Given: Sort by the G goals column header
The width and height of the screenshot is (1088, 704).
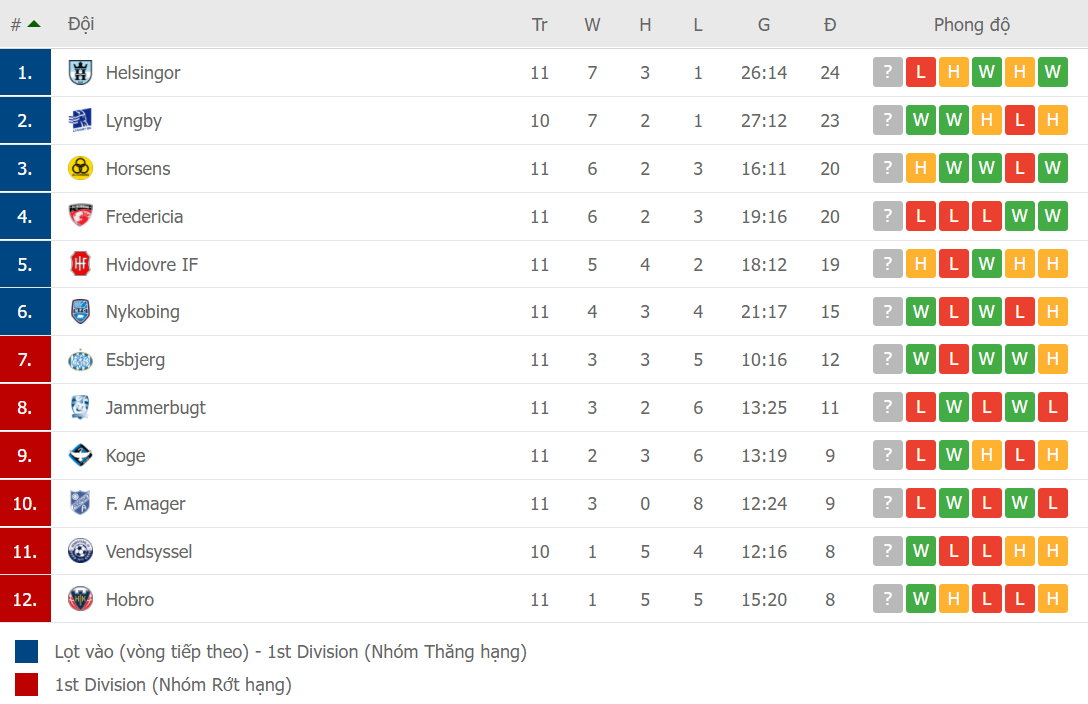Looking at the screenshot, I should click(764, 25).
